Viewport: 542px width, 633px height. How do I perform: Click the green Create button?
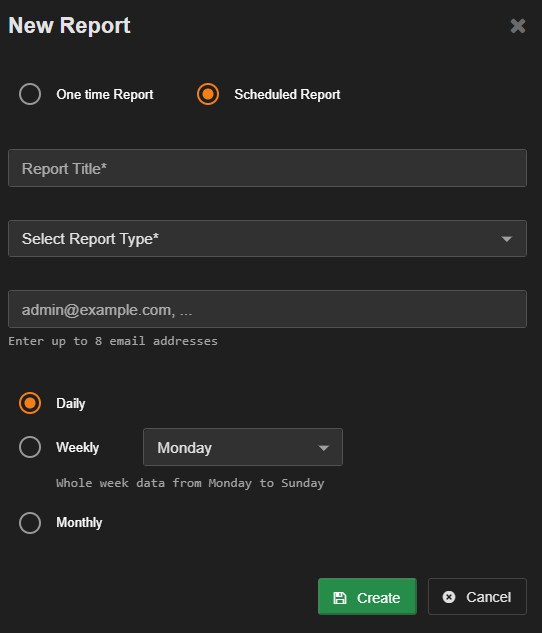pyautogui.click(x=367, y=597)
